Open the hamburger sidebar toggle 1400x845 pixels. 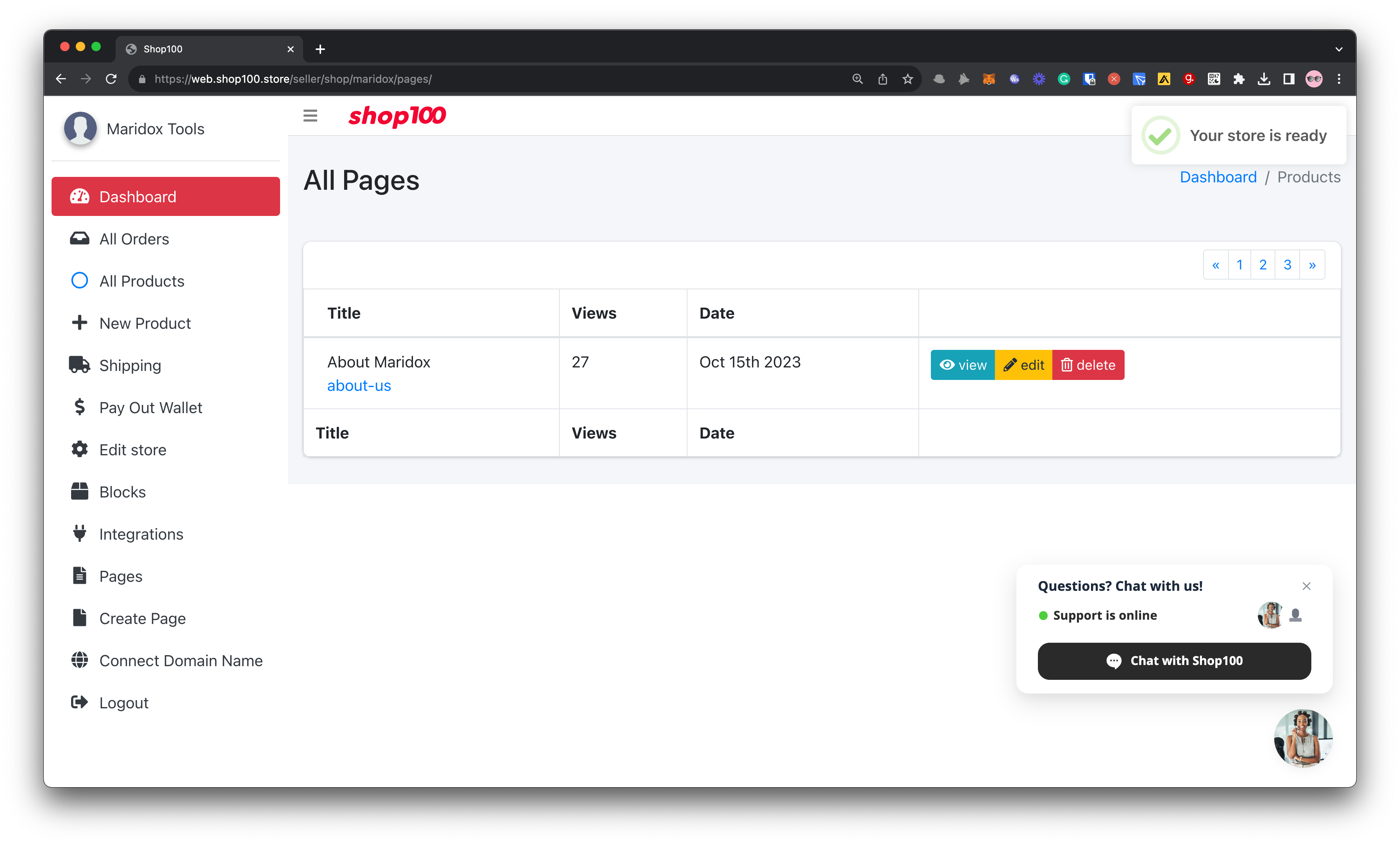tap(310, 115)
